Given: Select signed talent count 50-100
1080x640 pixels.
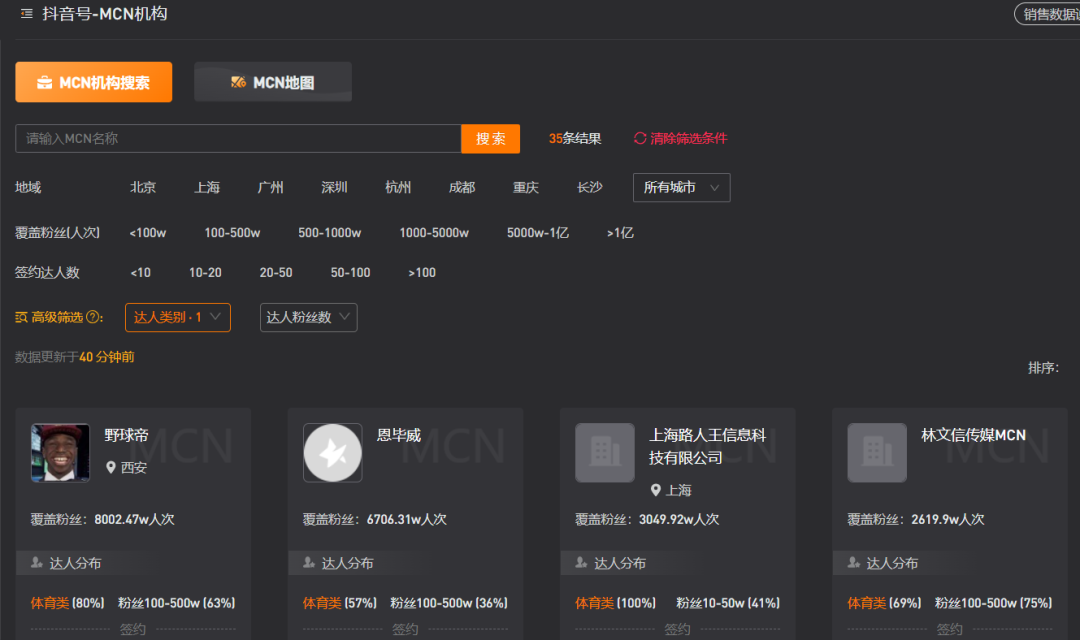Looking at the screenshot, I should tap(351, 273).
